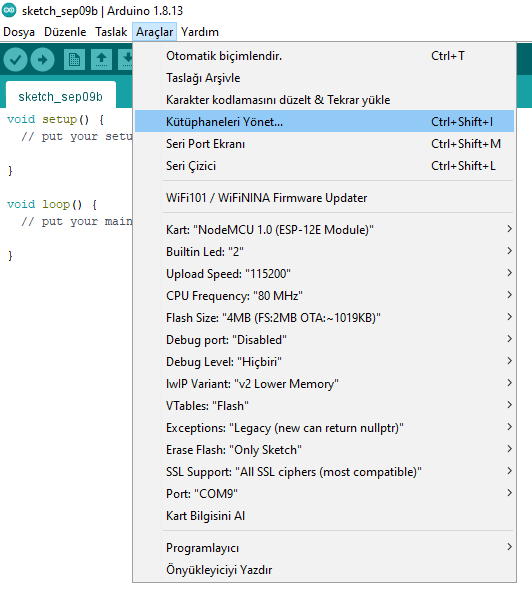Expand Programlayıcı submenu
Image resolution: width=532 pixels, height=600 pixels.
pos(324,548)
